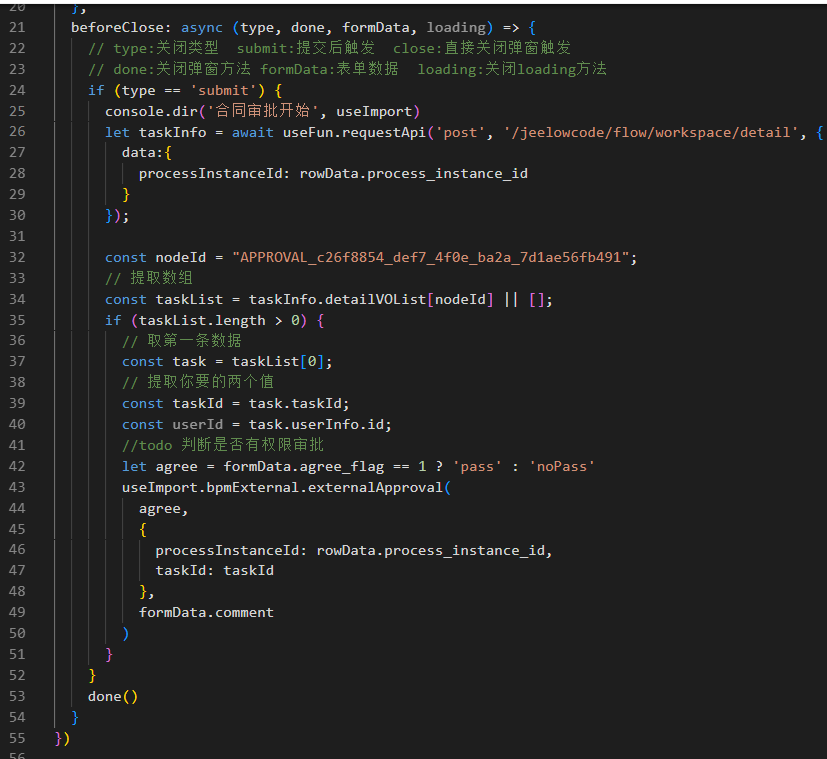Select the useFun.requestApi method name

tap(366, 132)
